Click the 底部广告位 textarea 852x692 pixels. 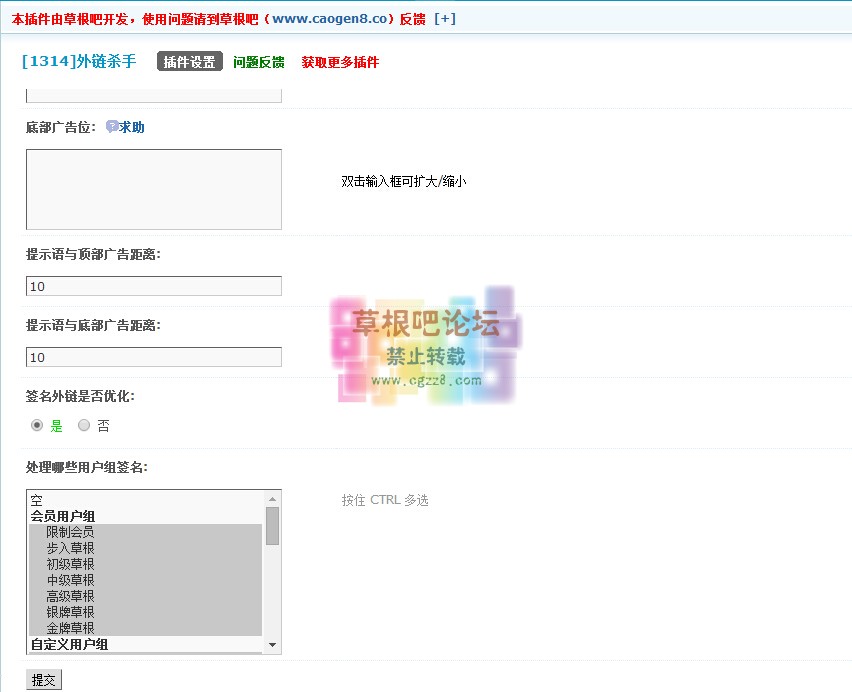(153, 189)
